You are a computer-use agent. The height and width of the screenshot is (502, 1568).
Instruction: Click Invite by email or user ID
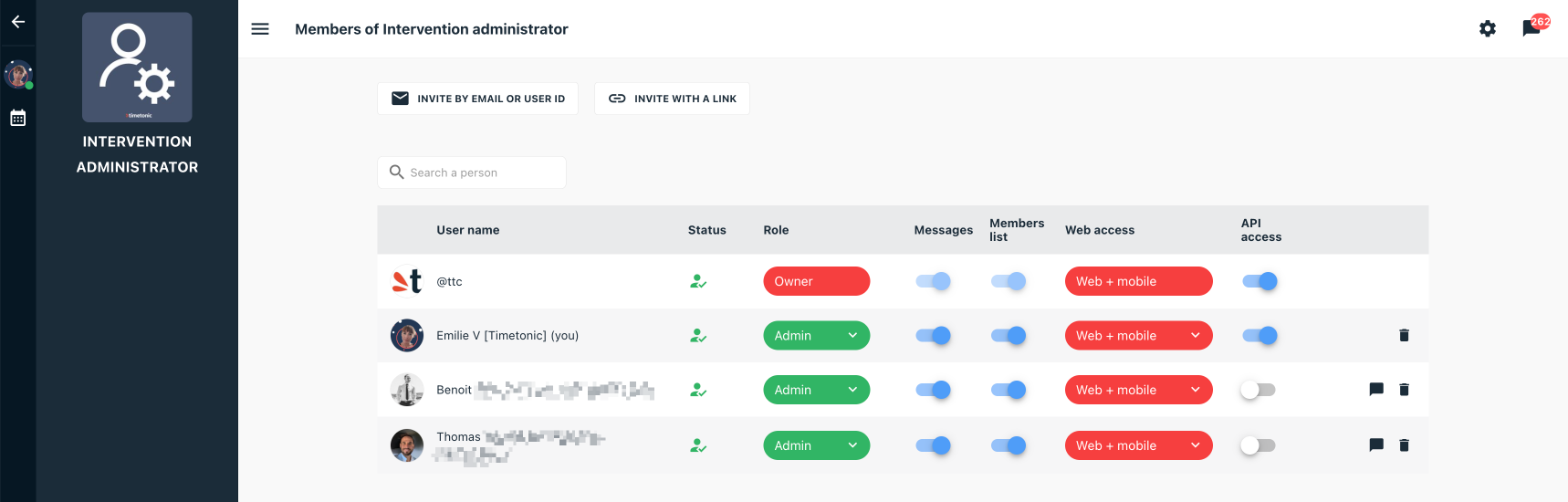point(477,99)
